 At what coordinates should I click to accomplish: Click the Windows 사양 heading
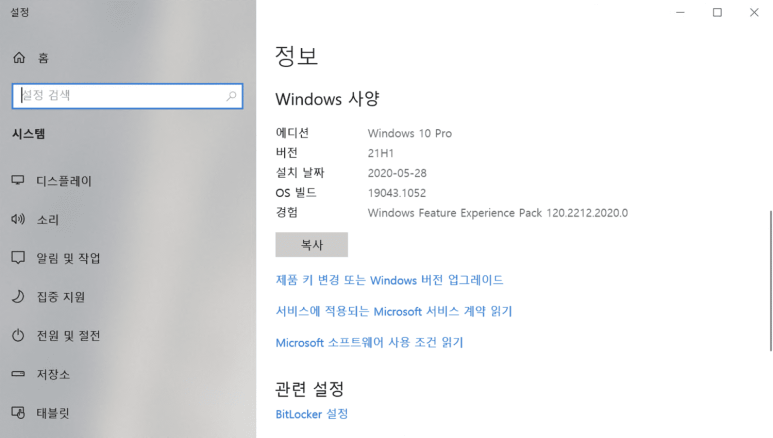pos(327,99)
